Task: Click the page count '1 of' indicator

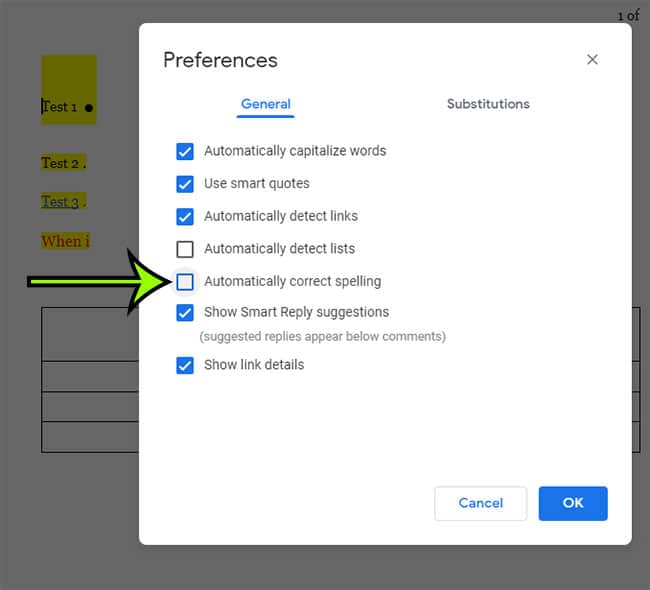Action: click(628, 15)
